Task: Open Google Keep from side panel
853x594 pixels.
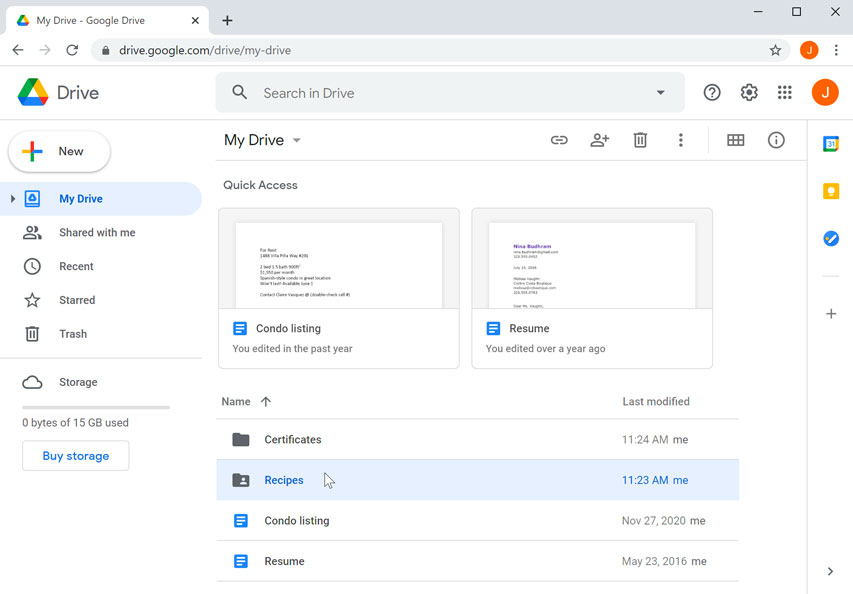Action: [x=831, y=191]
